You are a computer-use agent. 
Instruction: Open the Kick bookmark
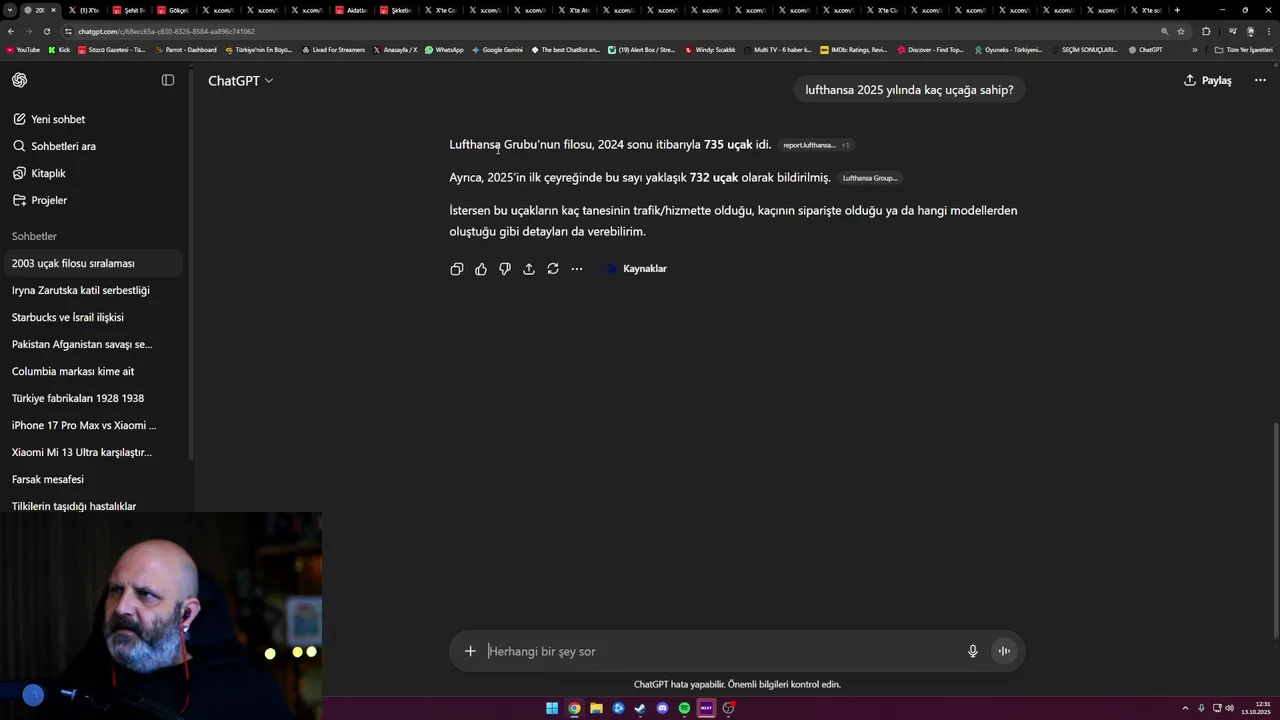click(59, 49)
